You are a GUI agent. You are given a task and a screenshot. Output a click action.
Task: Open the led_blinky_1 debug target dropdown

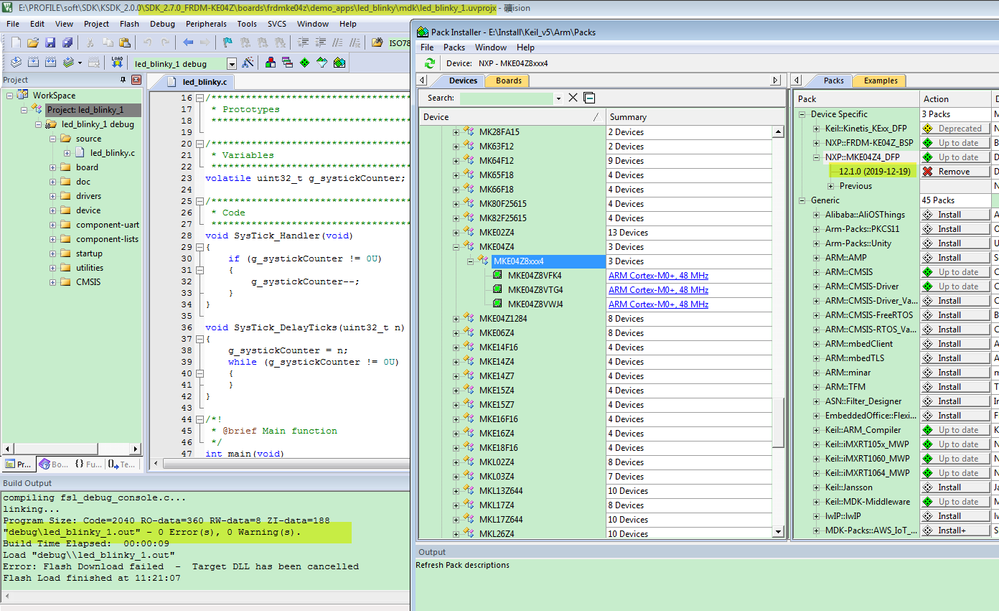[232, 63]
